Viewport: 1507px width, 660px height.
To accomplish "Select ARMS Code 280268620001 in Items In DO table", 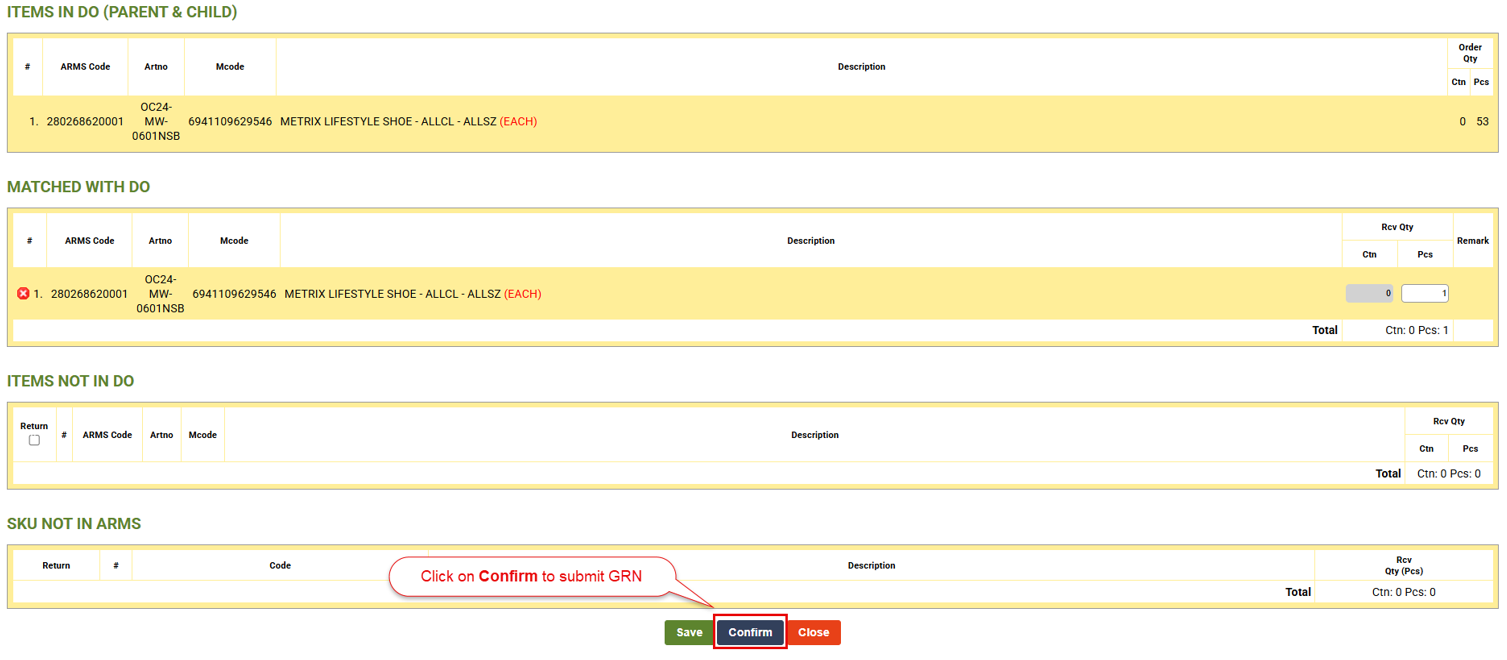I will 85,122.
